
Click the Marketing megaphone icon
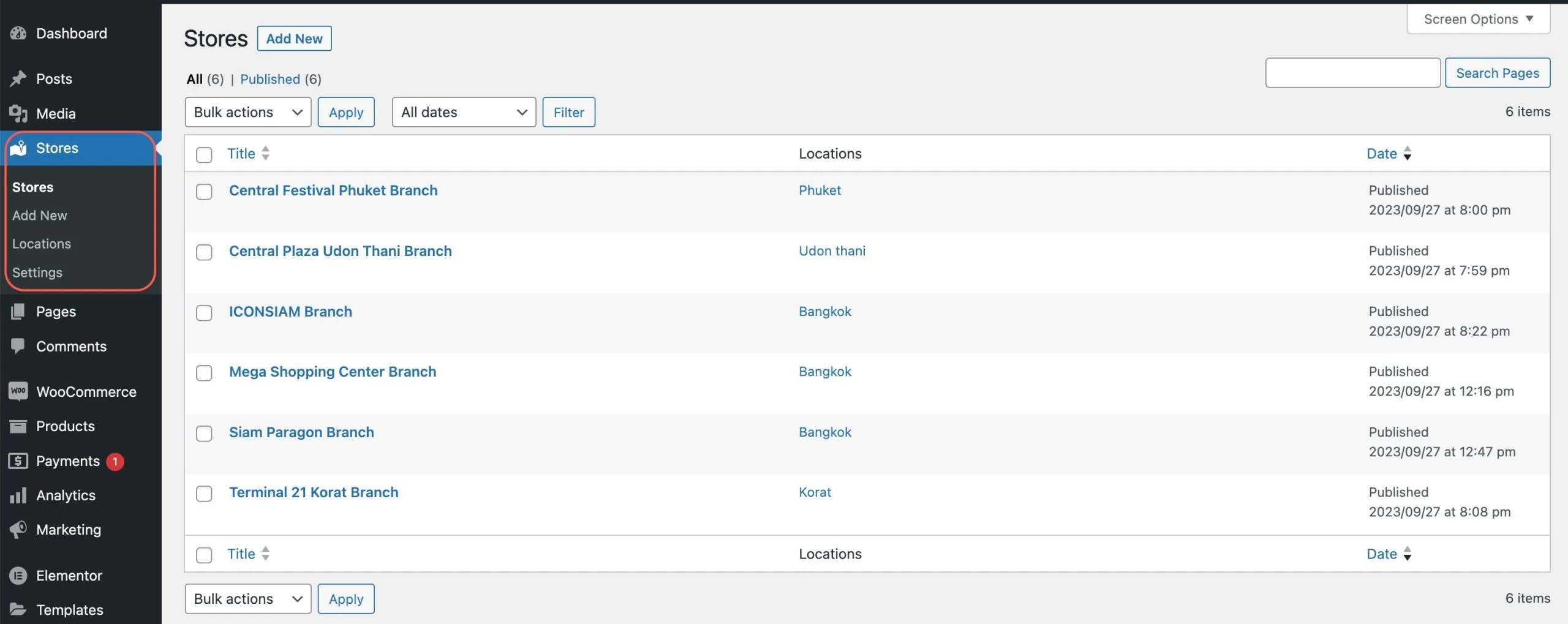18,530
